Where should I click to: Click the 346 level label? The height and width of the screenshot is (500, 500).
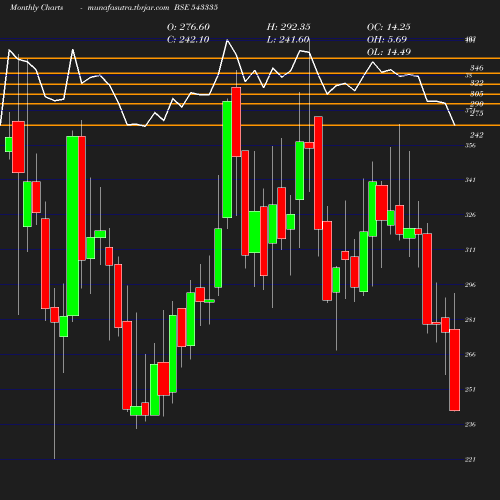[x=477, y=68]
